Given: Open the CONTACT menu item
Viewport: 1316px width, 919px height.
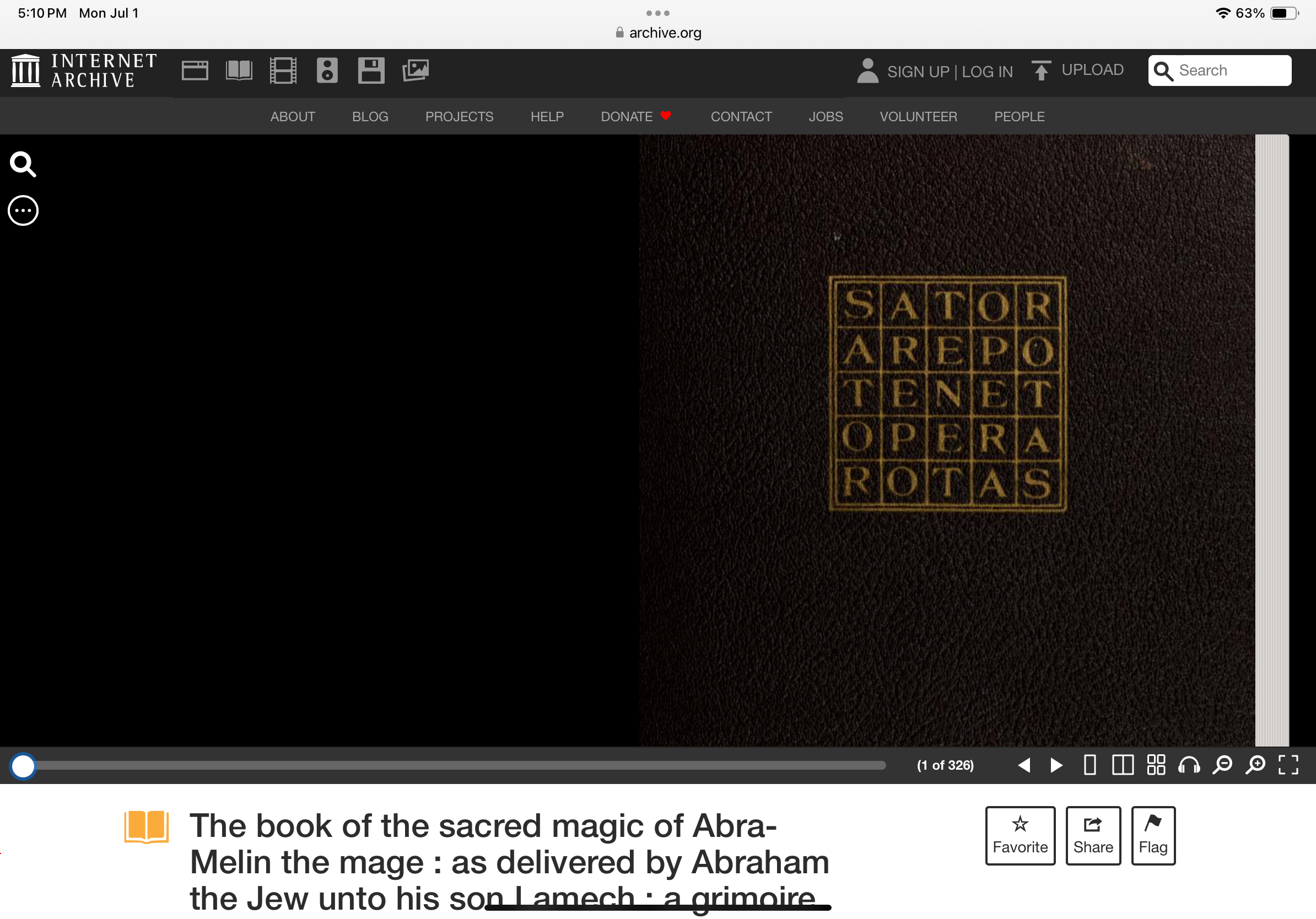Looking at the screenshot, I should (741, 116).
